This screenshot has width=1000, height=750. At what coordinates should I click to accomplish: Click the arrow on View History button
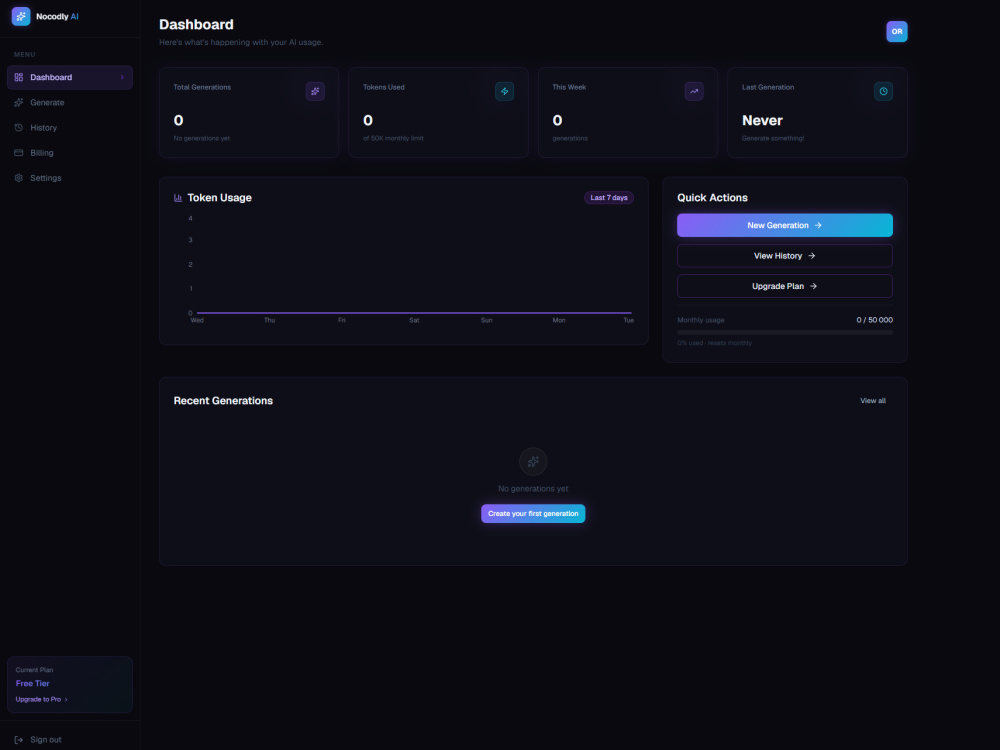point(812,256)
